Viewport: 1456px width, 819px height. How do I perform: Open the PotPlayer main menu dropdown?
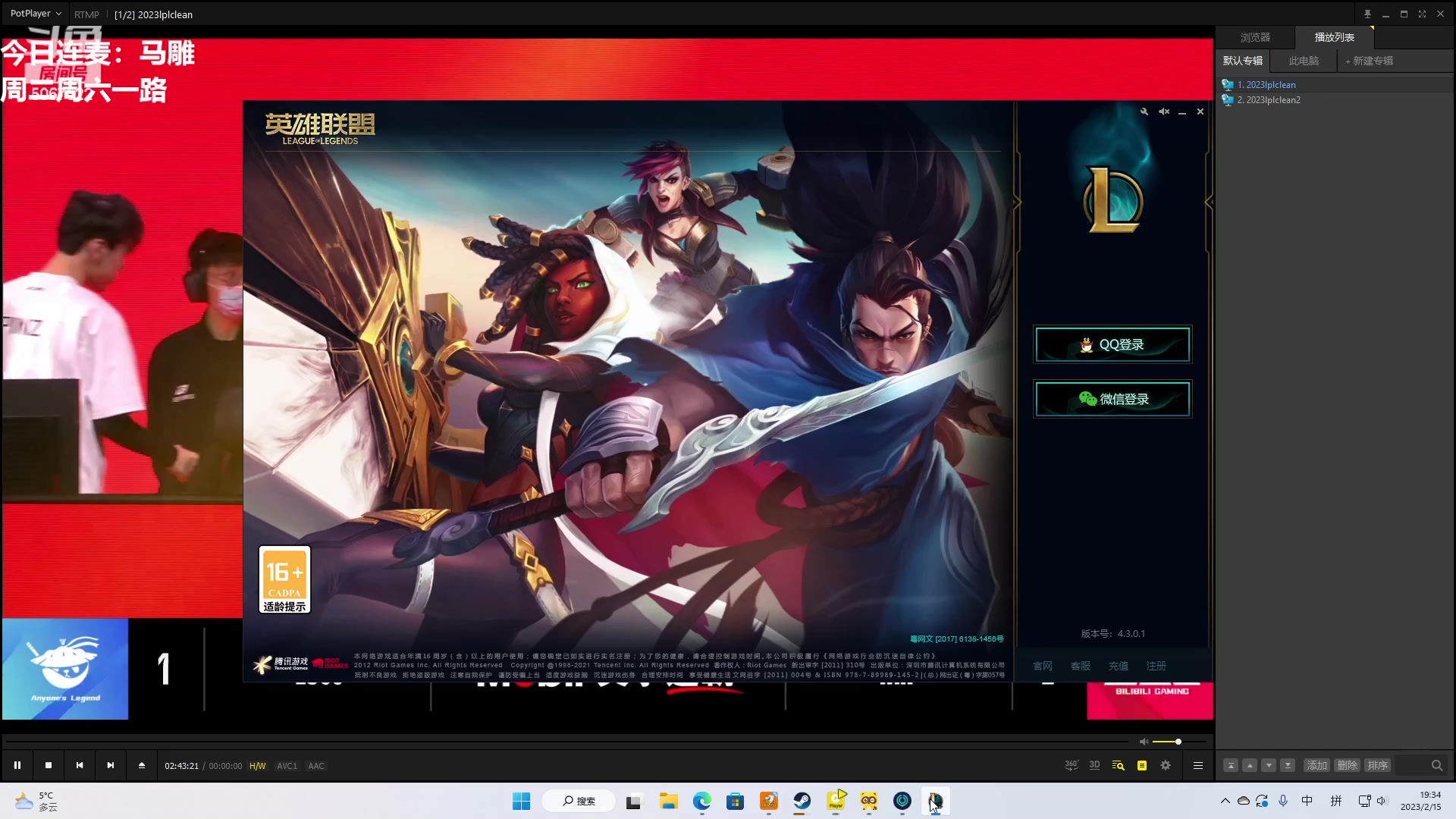36,14
